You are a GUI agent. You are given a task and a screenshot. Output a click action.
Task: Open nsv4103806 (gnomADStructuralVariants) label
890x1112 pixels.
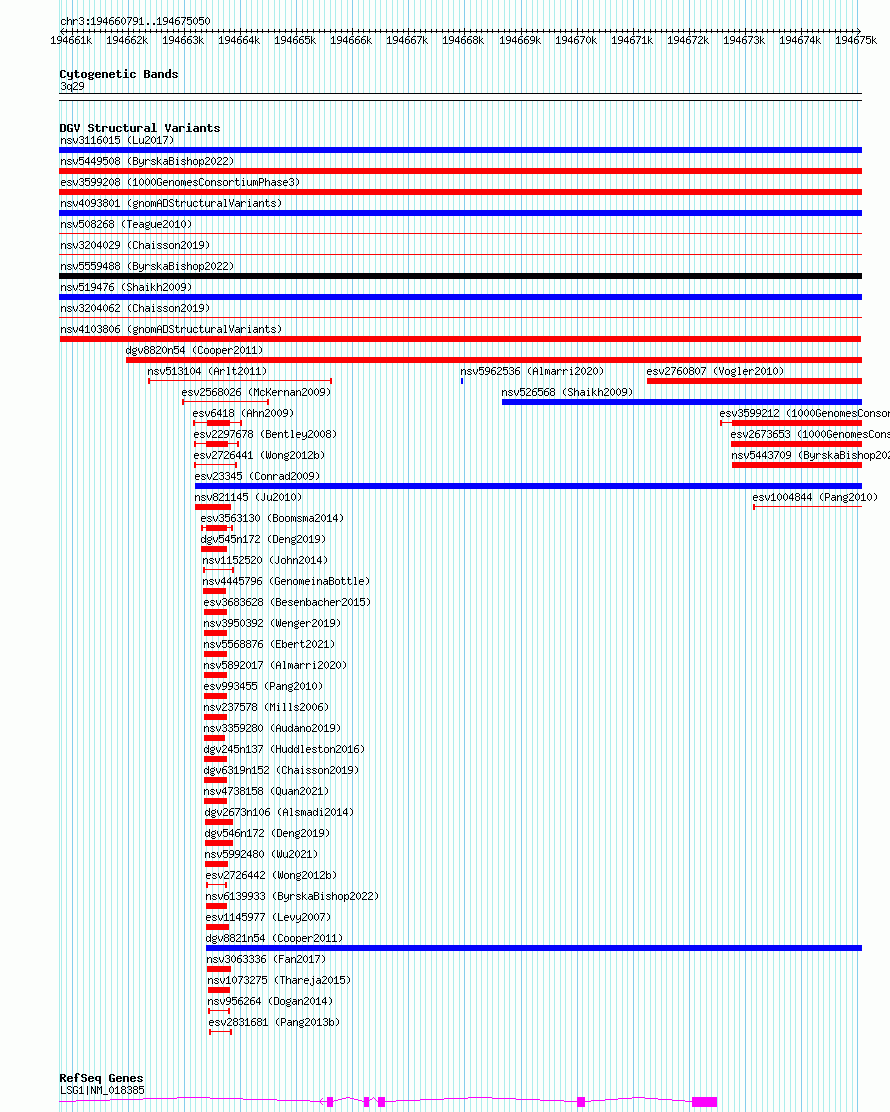tap(171, 330)
